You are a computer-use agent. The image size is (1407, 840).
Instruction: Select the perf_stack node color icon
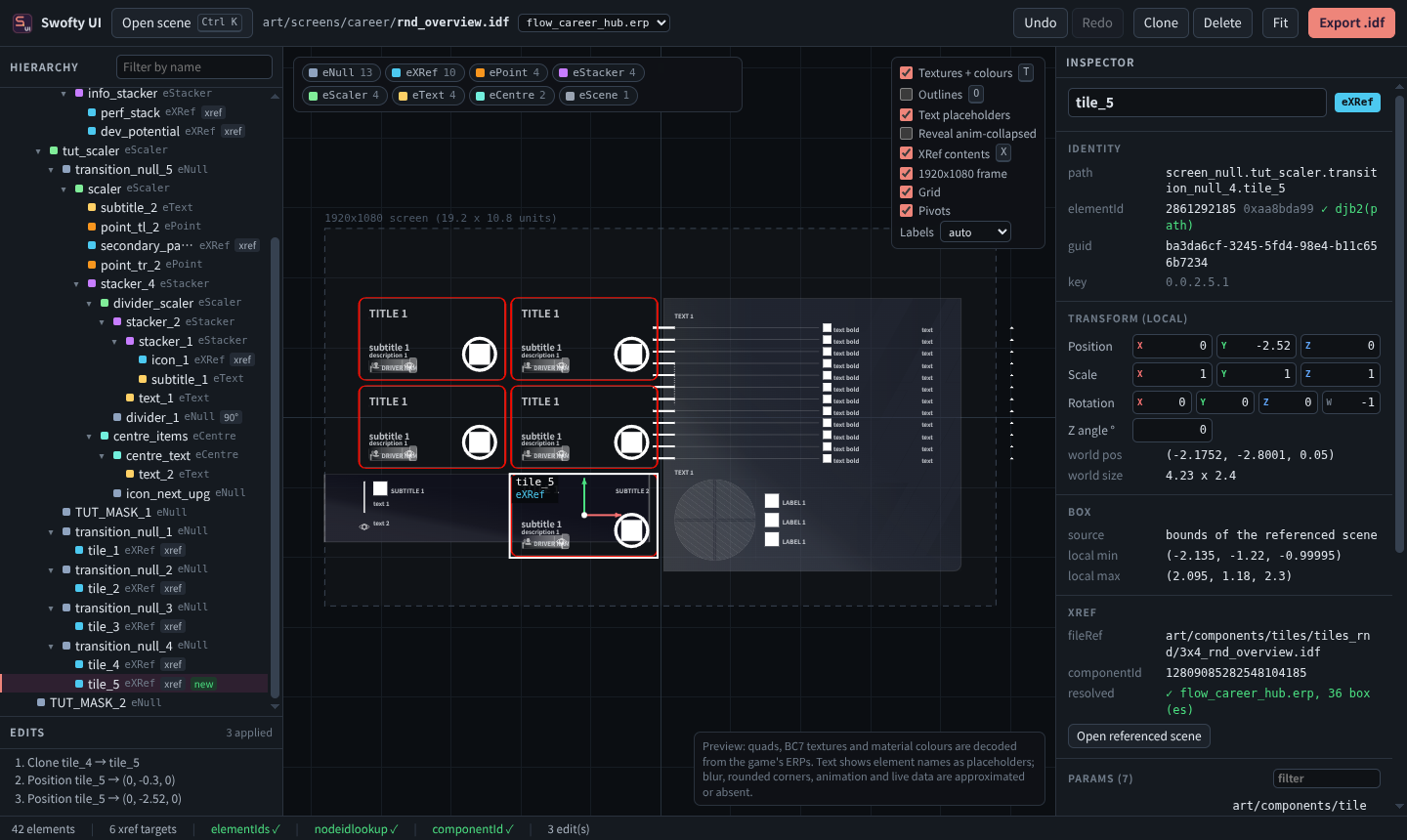click(92, 112)
